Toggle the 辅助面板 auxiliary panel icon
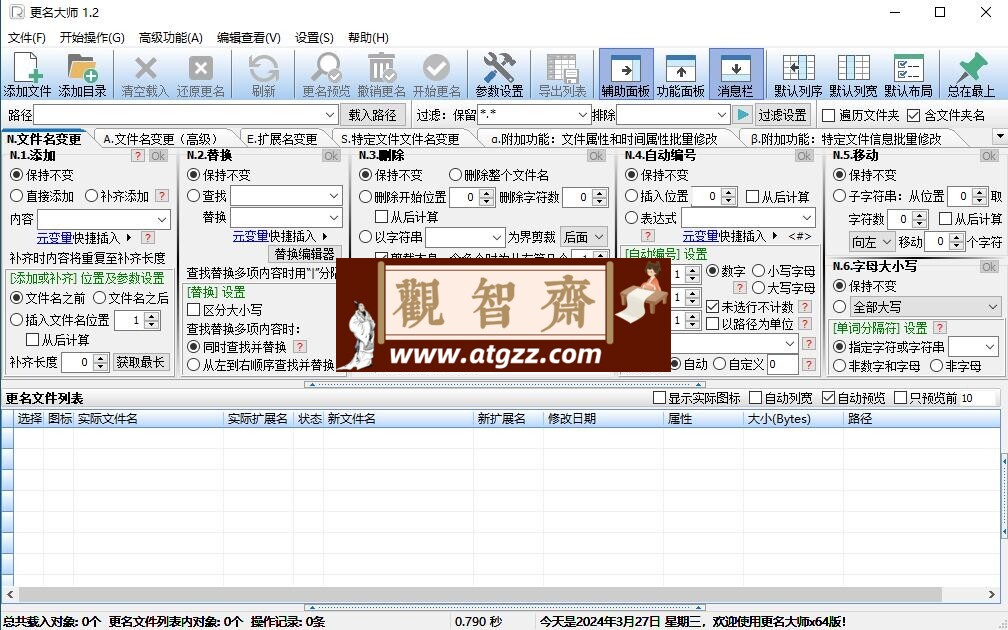Viewport: 1008px width, 630px height. [x=626, y=74]
